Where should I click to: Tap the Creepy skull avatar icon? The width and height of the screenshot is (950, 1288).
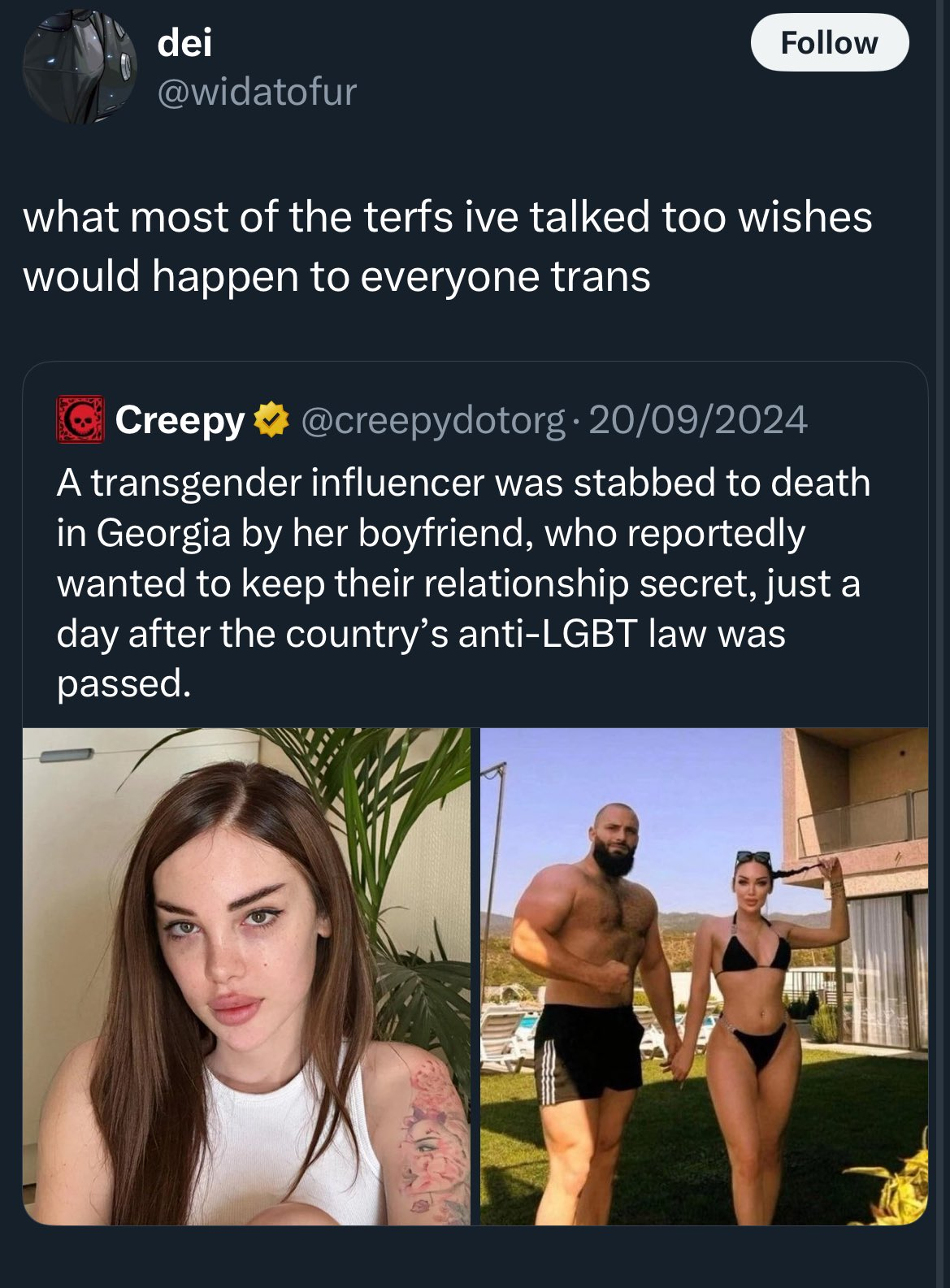(80, 419)
